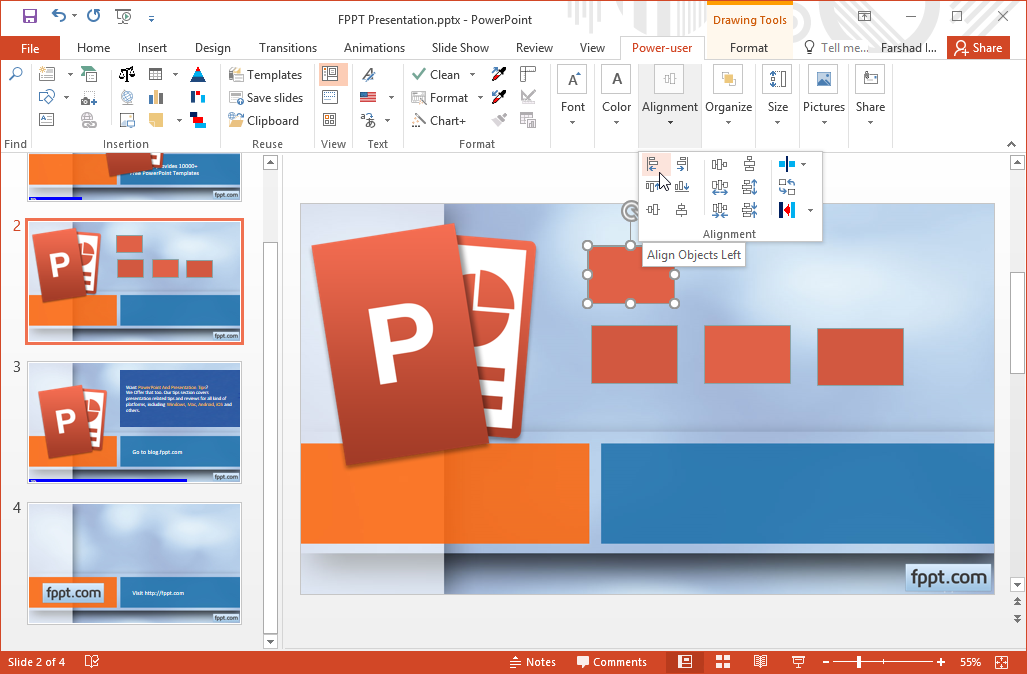
Task: Click the Templates button
Action: (265, 75)
